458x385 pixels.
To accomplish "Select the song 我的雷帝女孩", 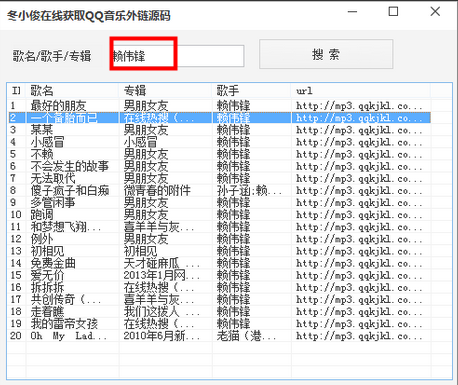I will (64, 324).
